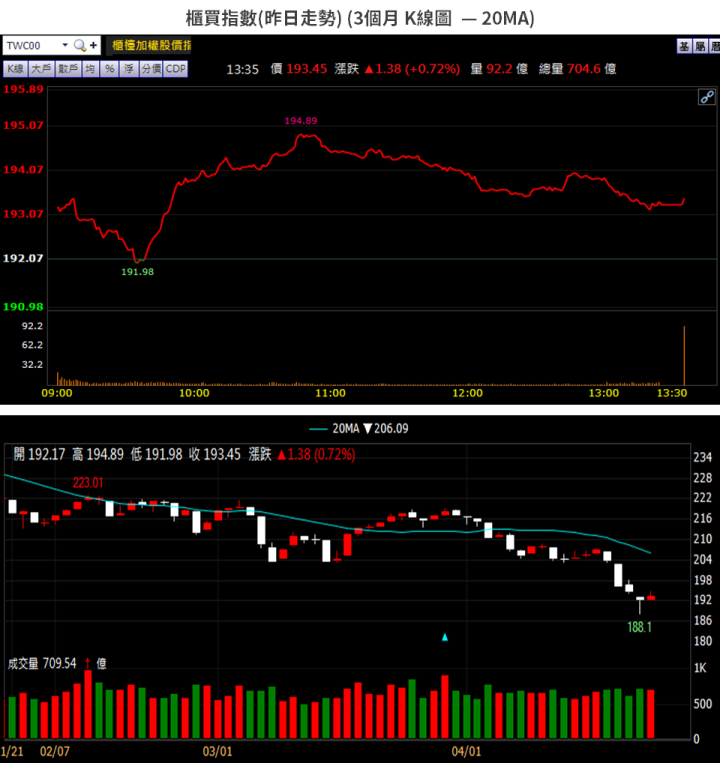Click the chain link icon on chart
Viewport: 720px width, 763px height.
[706, 97]
